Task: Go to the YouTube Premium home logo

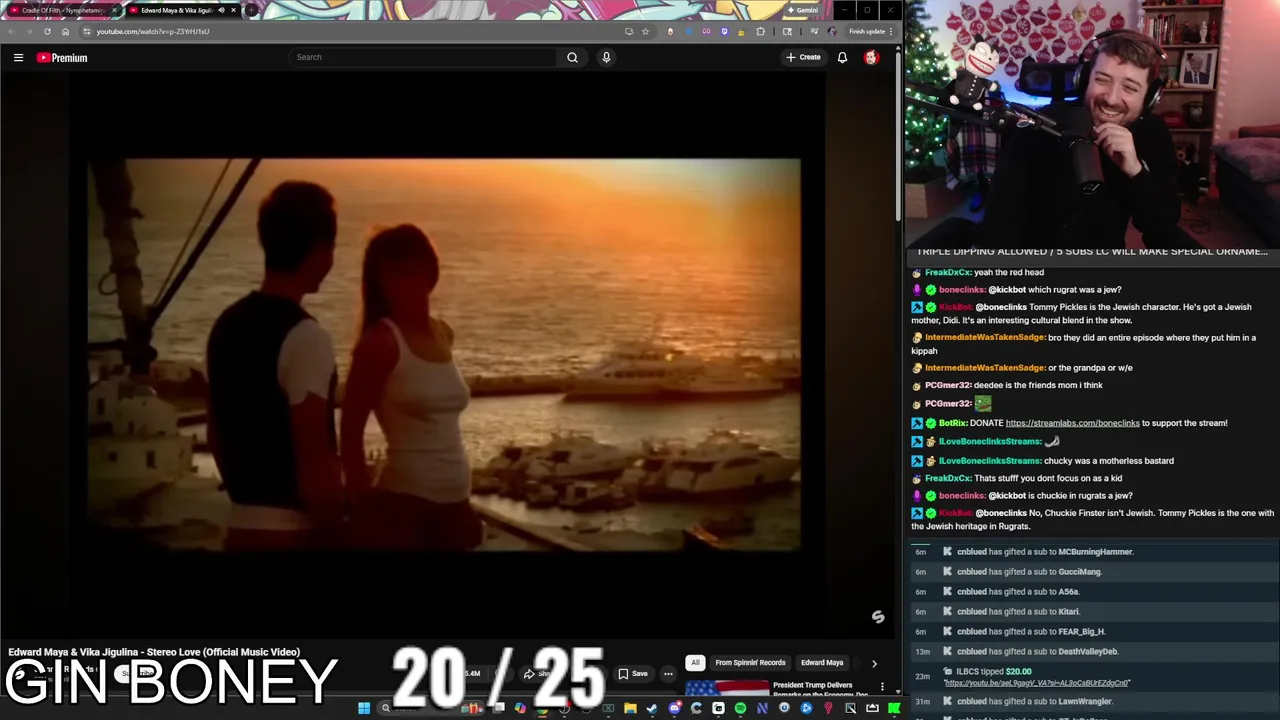Action: click(62, 58)
